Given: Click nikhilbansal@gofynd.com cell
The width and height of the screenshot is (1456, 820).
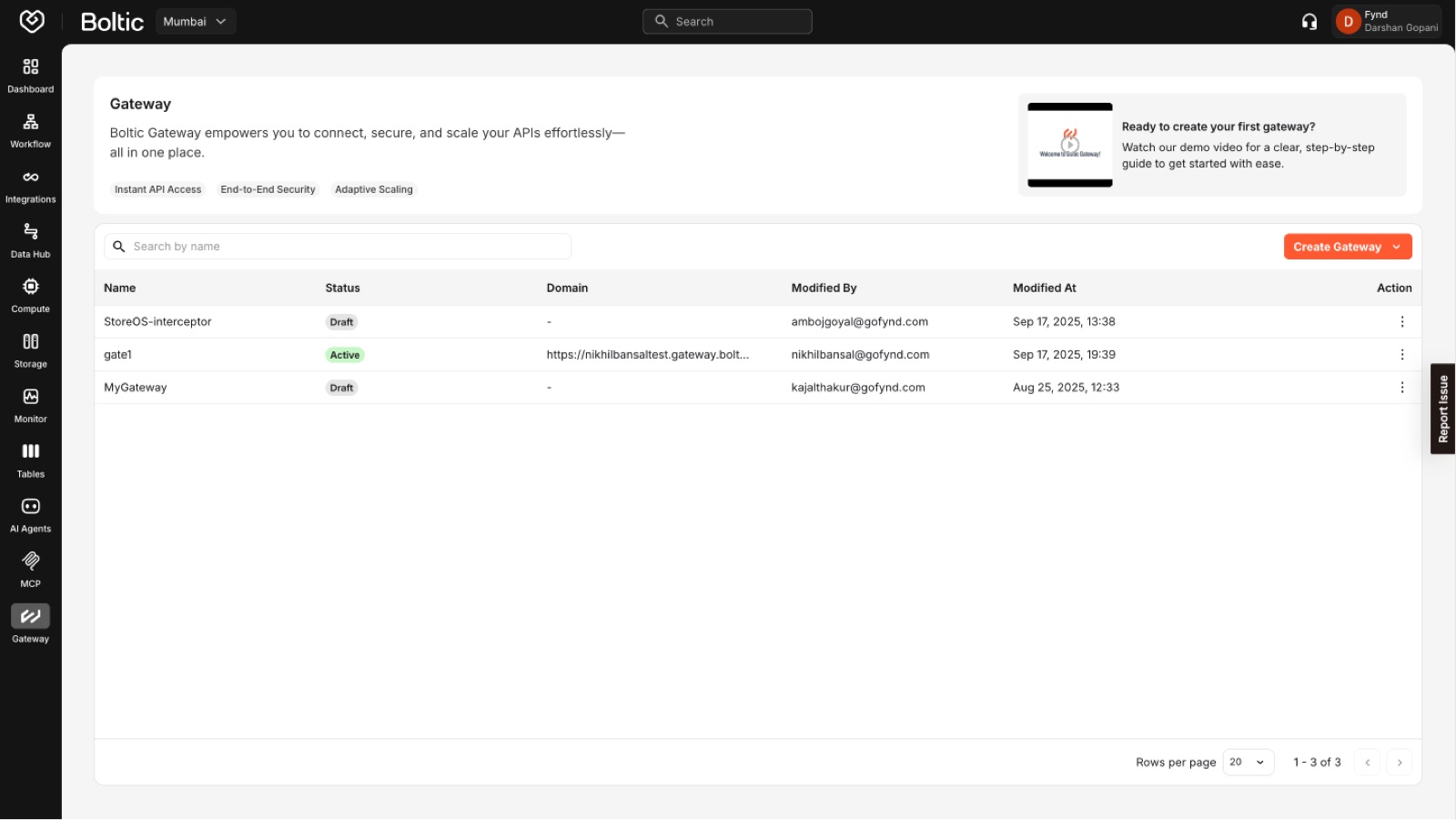Looking at the screenshot, I should click(860, 355).
